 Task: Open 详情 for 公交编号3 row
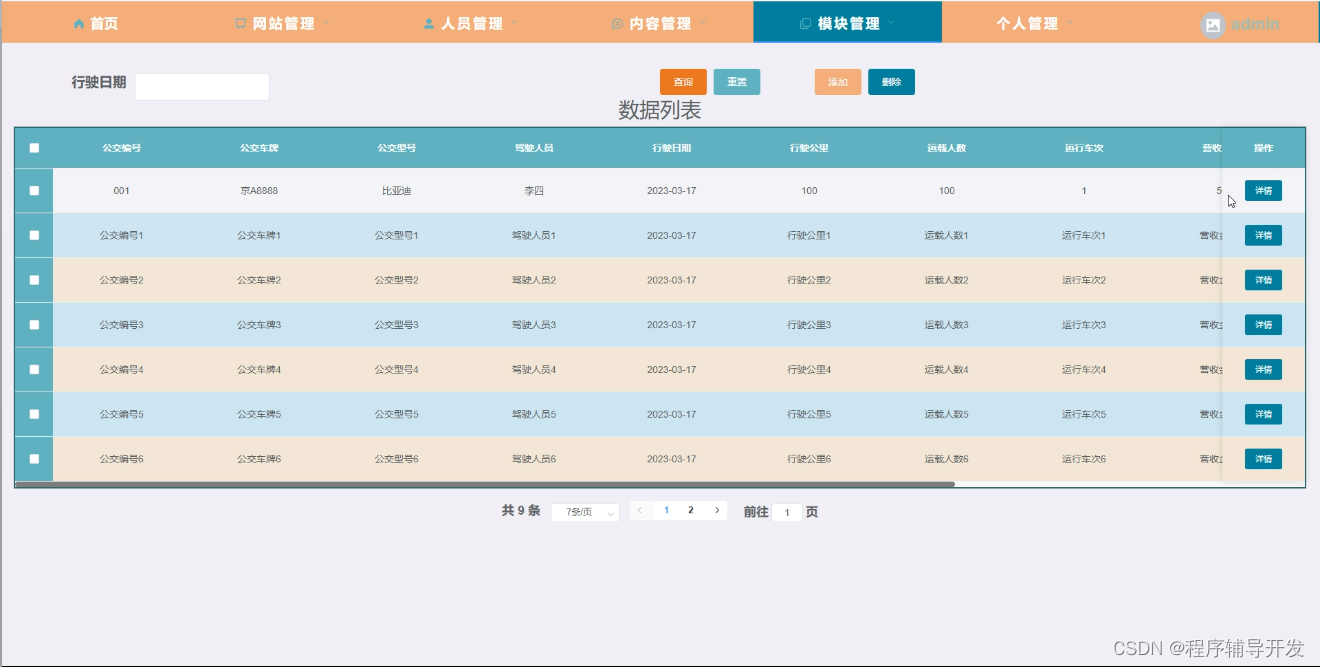click(1263, 324)
